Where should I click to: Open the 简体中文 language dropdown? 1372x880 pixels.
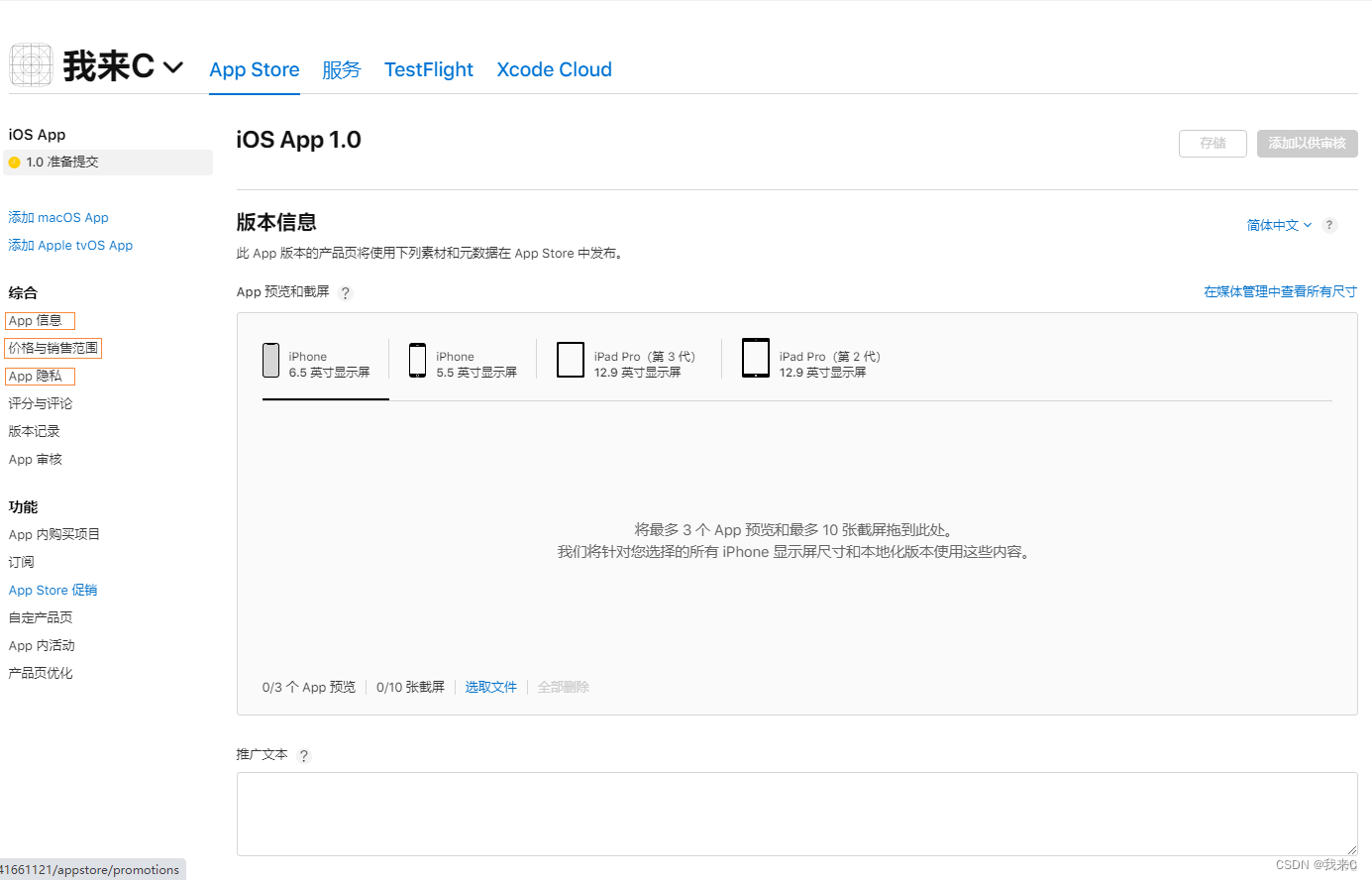[1279, 225]
